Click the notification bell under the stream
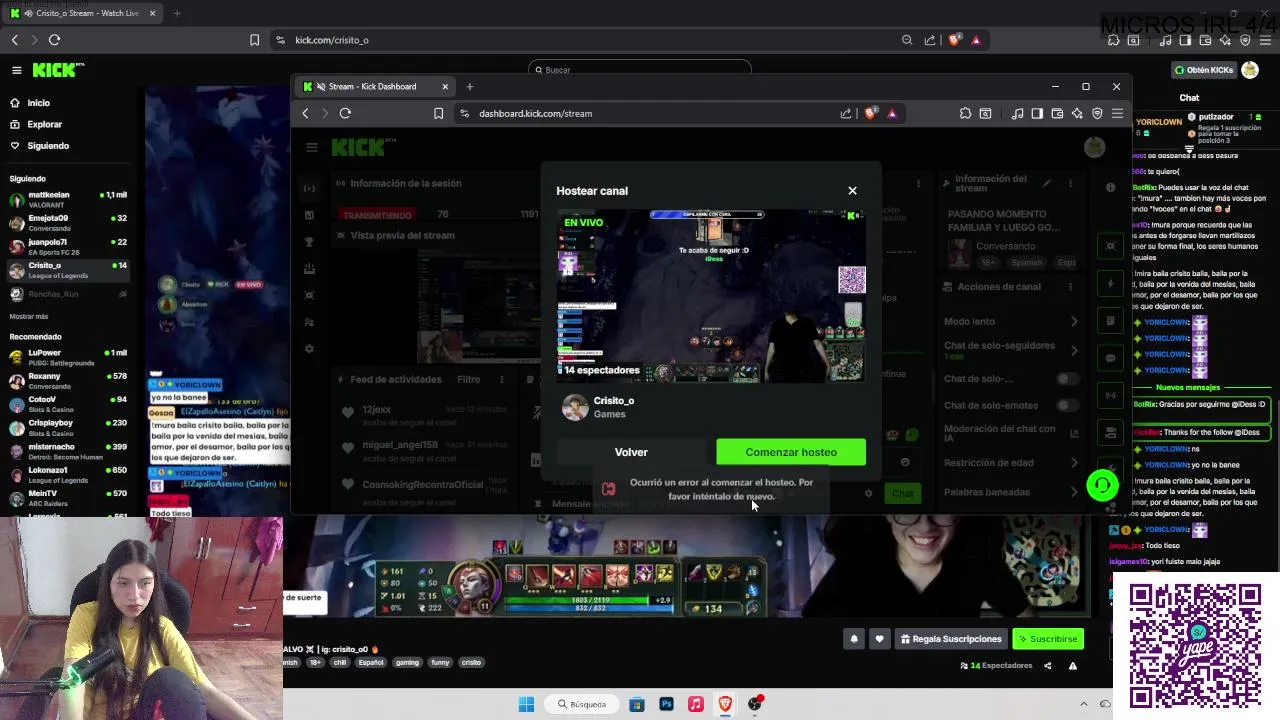The height and width of the screenshot is (720, 1280). (854, 639)
